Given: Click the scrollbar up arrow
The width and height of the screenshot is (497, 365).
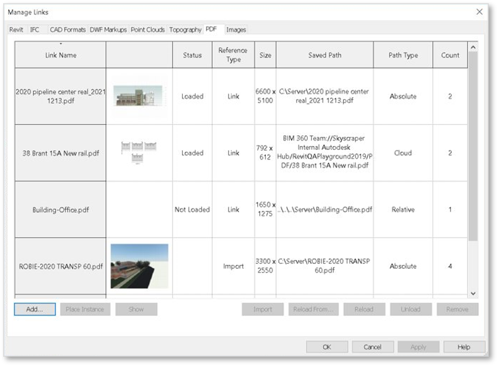Looking at the screenshot, I should [x=473, y=47].
